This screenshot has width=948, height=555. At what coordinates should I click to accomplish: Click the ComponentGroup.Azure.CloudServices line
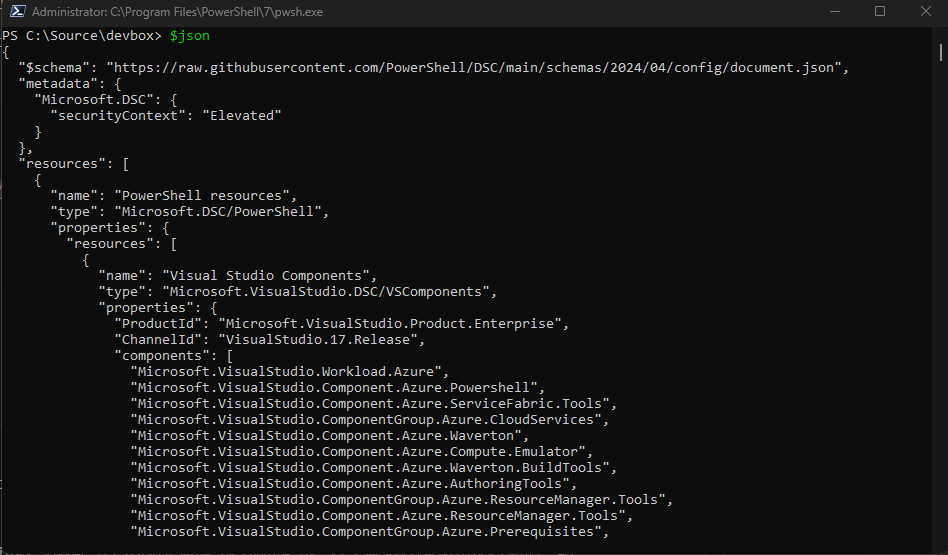(x=369, y=420)
